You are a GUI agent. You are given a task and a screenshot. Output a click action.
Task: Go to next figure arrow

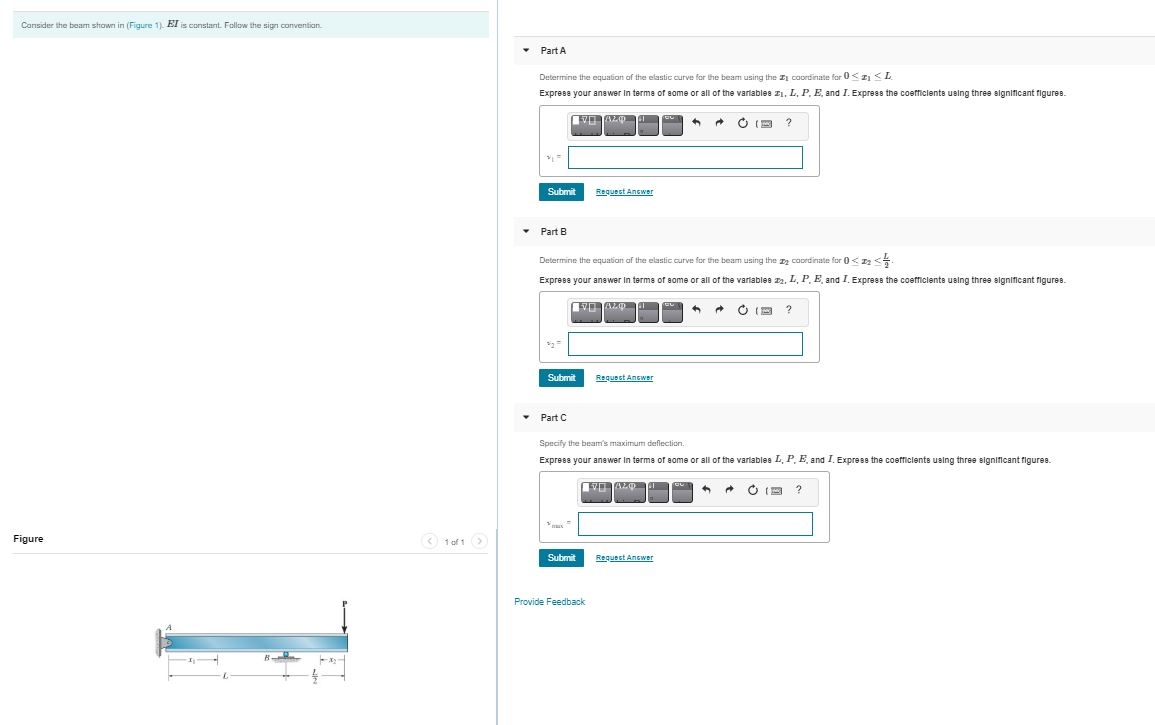(x=479, y=542)
